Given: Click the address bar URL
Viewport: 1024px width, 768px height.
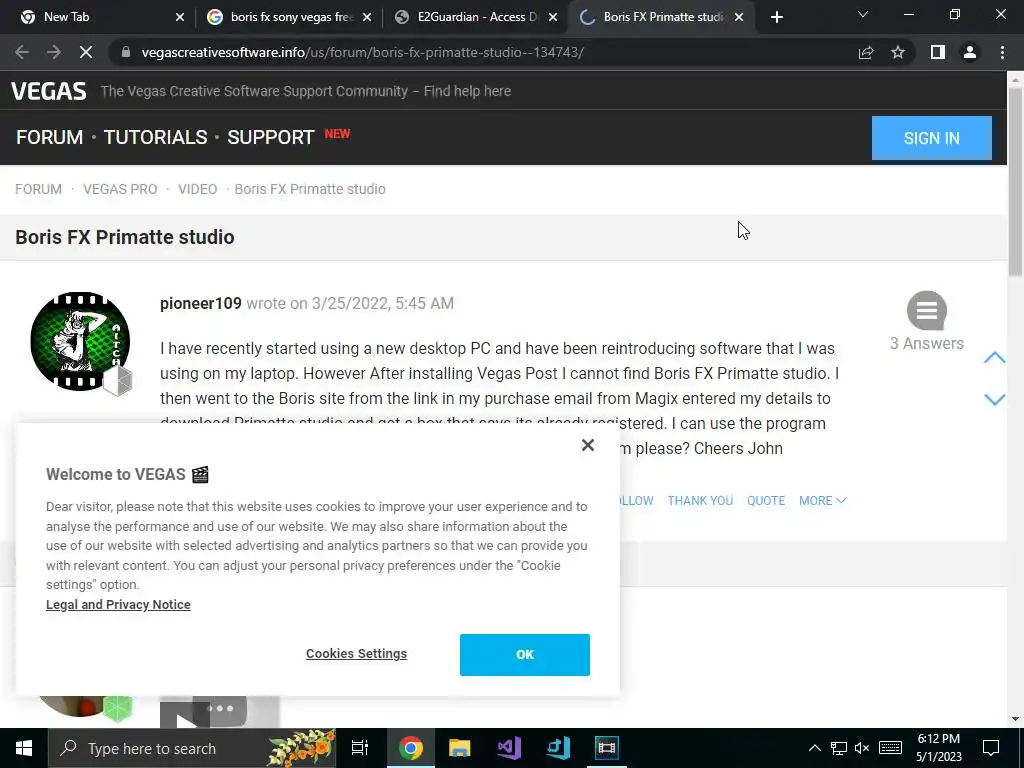Looking at the screenshot, I should point(362,52).
